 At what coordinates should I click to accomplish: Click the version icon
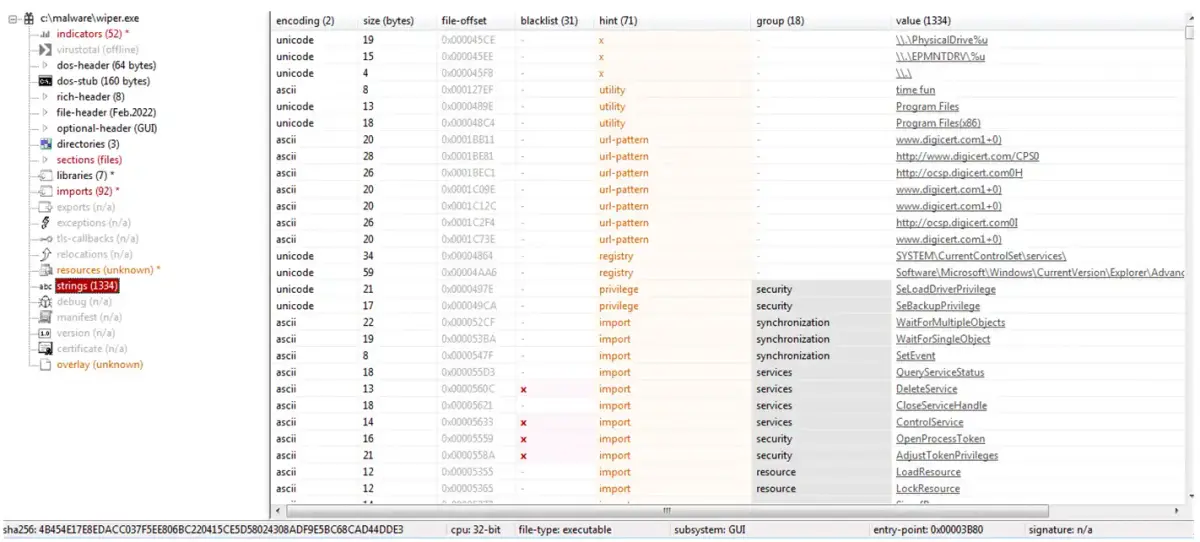point(45,333)
